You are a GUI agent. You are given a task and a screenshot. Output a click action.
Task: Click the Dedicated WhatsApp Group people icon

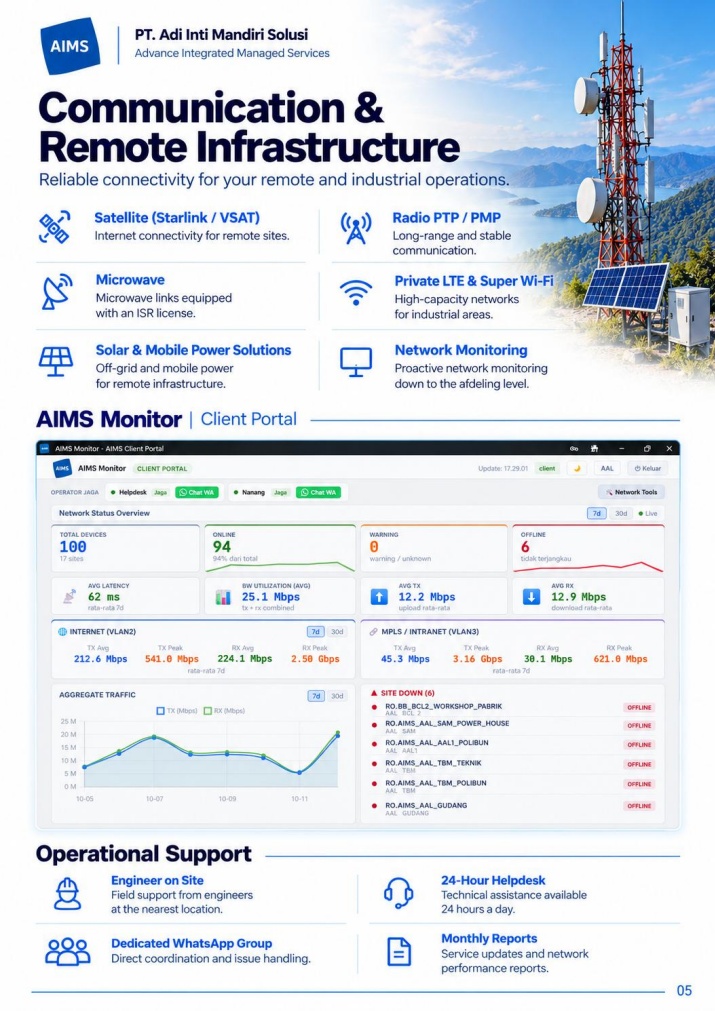click(68, 951)
